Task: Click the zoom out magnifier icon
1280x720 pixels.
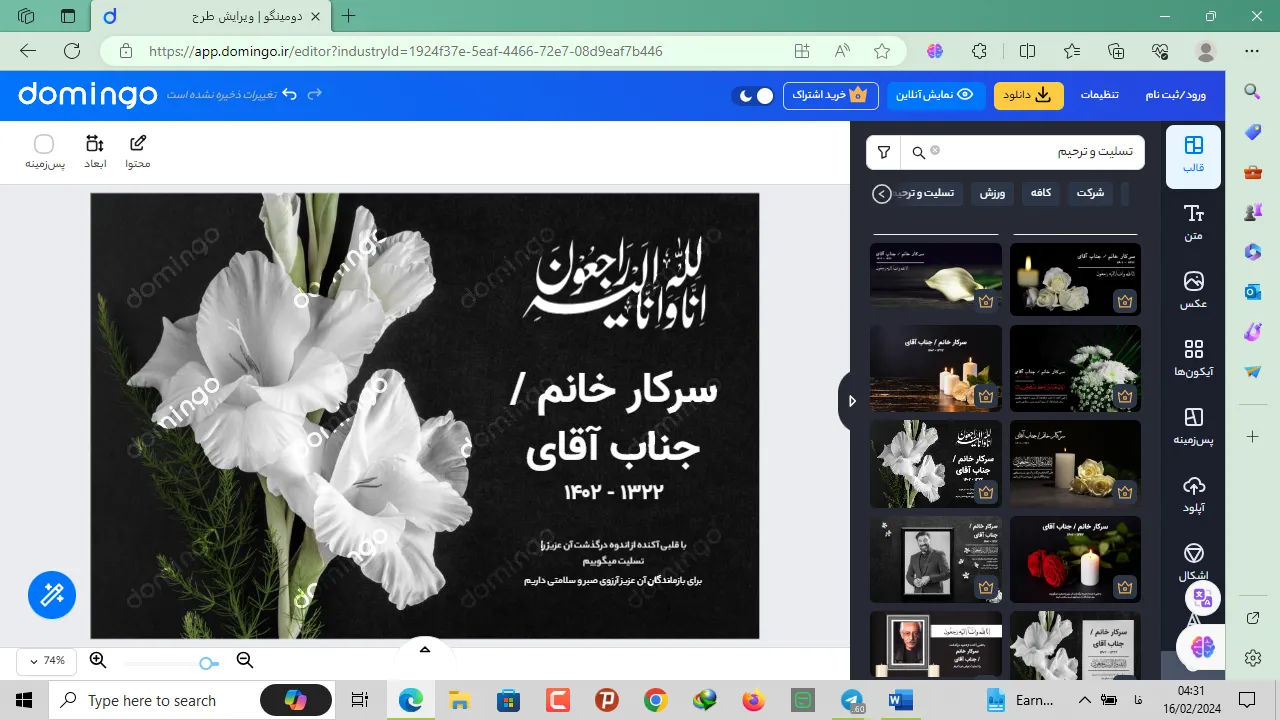Action: pos(245,660)
